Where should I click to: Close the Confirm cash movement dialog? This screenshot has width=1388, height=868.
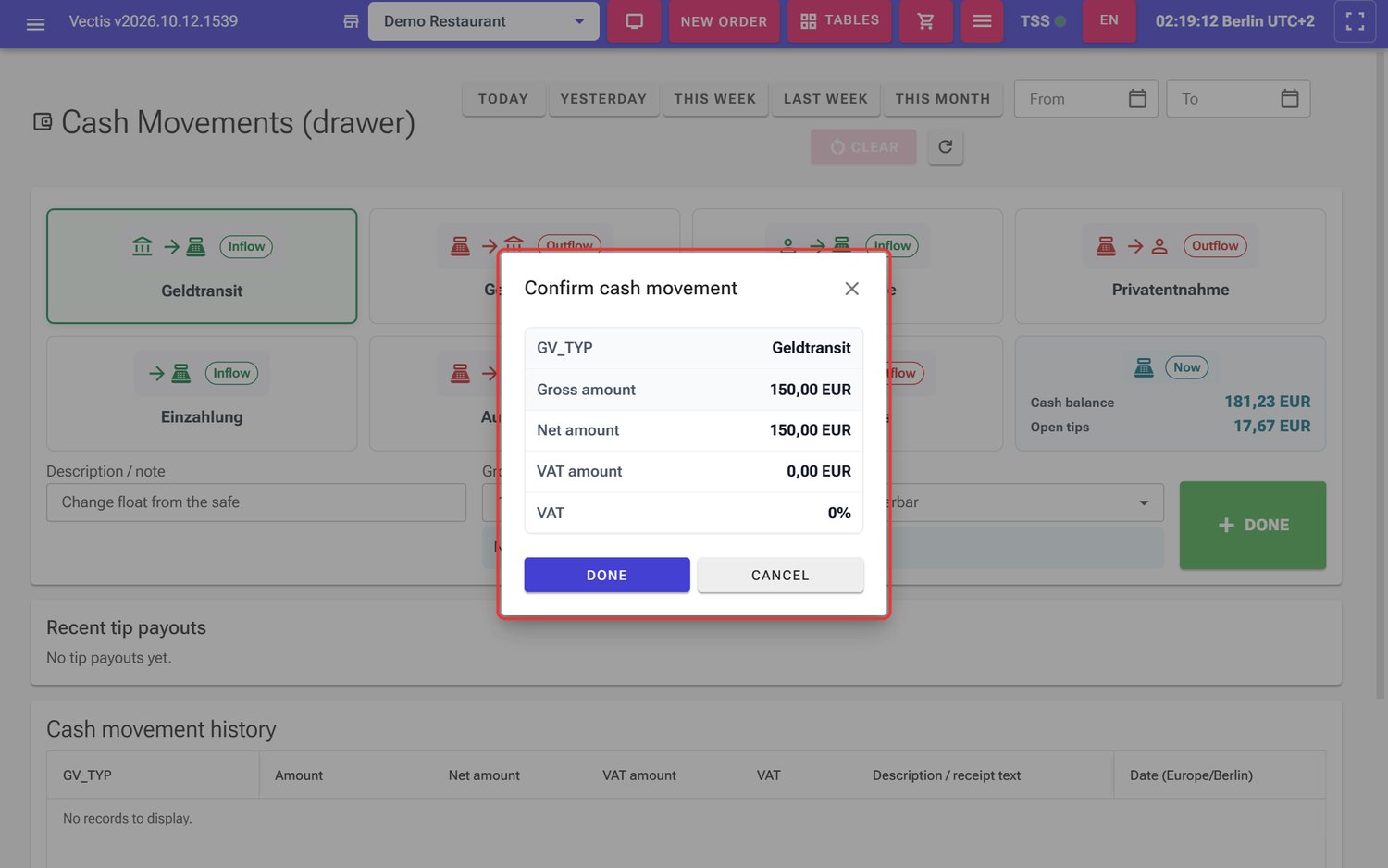click(x=852, y=289)
